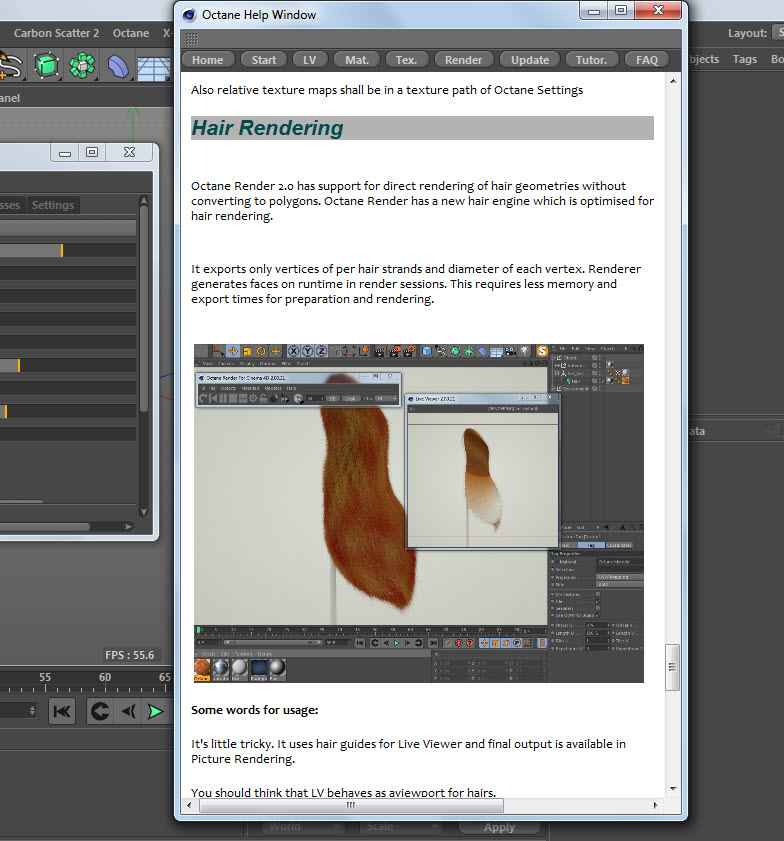Open the Home tab in Octane Help
Viewport: 784px width, 841px height.
tap(208, 60)
